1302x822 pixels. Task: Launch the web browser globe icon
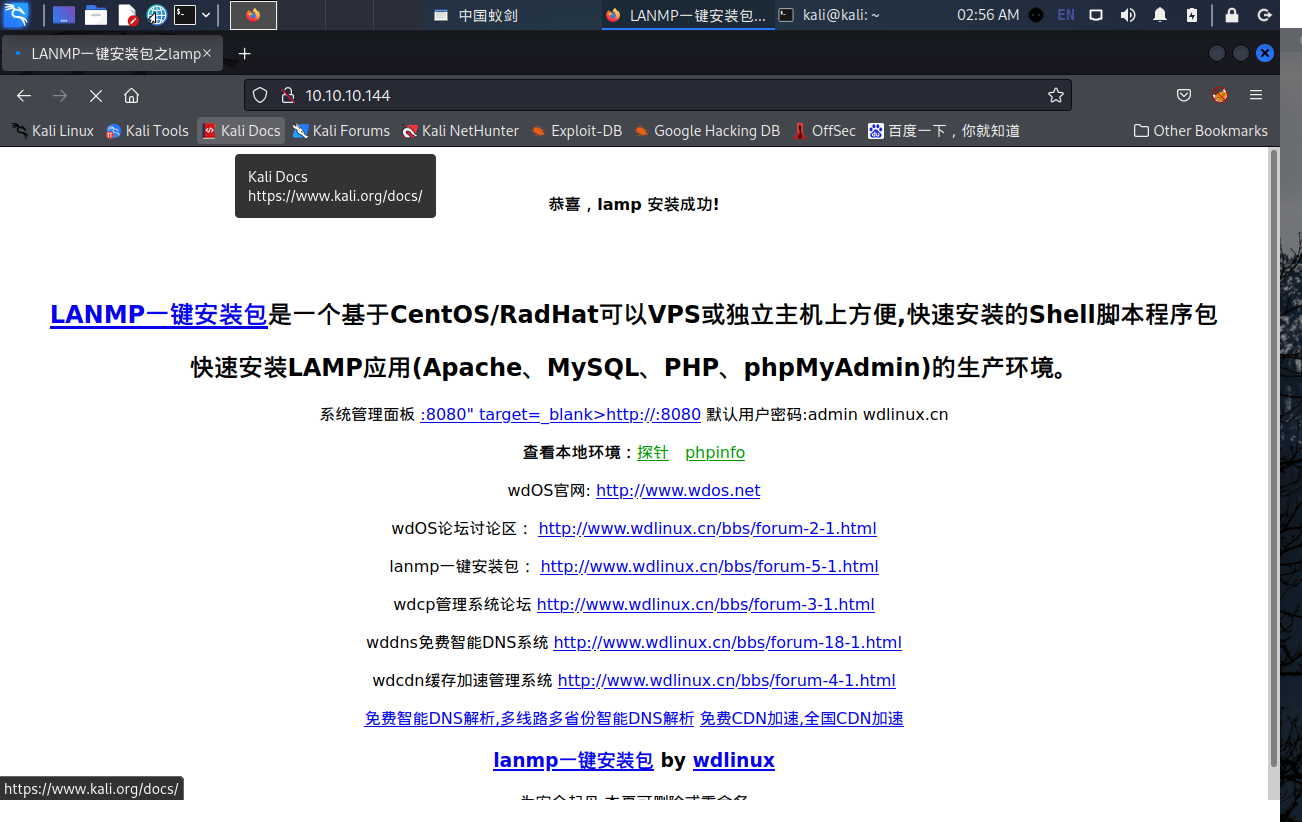pos(157,15)
